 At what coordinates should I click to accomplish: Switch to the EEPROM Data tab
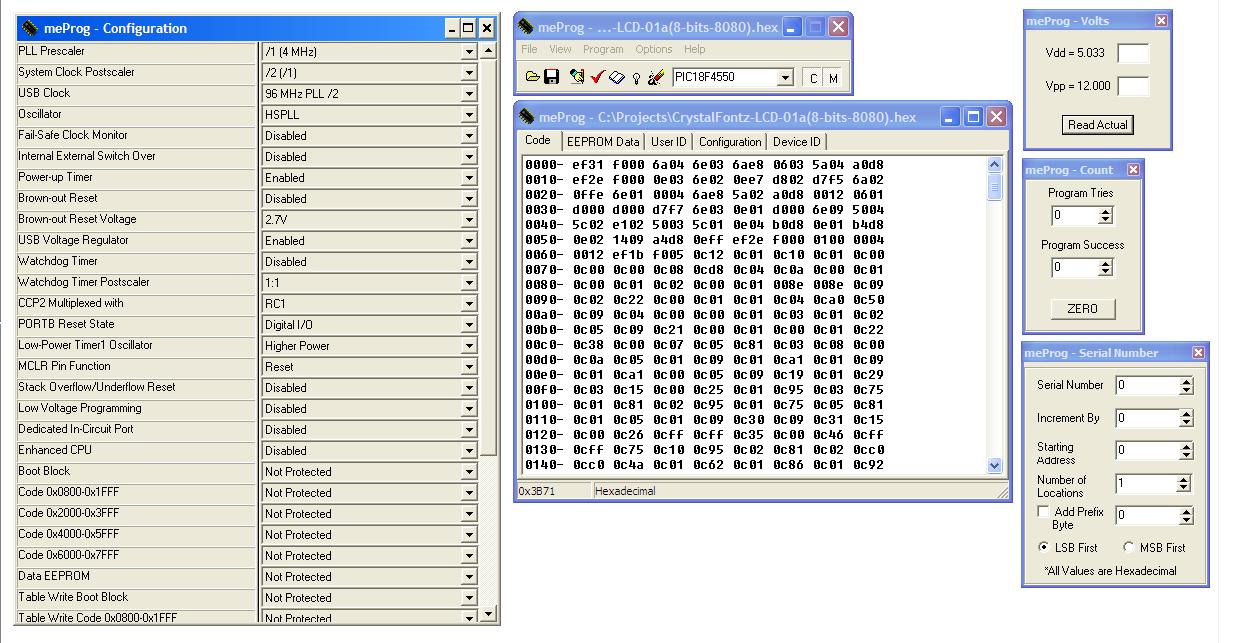602,142
